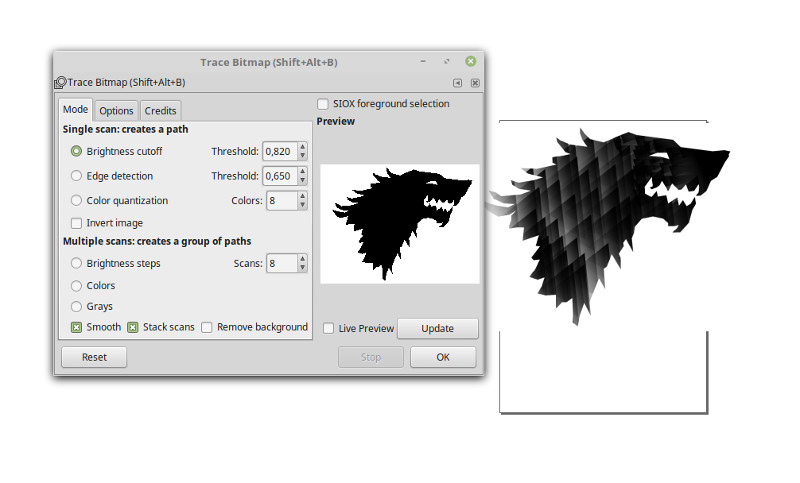Select Color quantization radio option
This screenshot has height=483, width=800.
76,200
